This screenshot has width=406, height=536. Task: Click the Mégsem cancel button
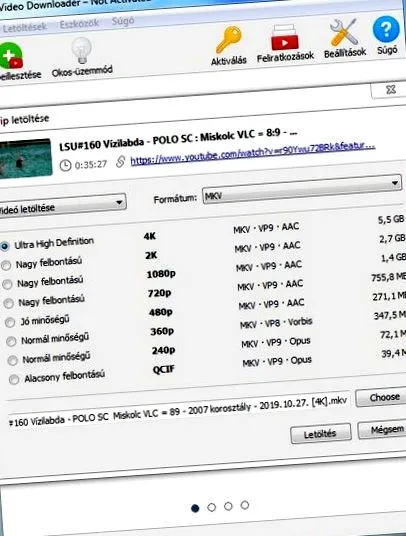(383, 430)
